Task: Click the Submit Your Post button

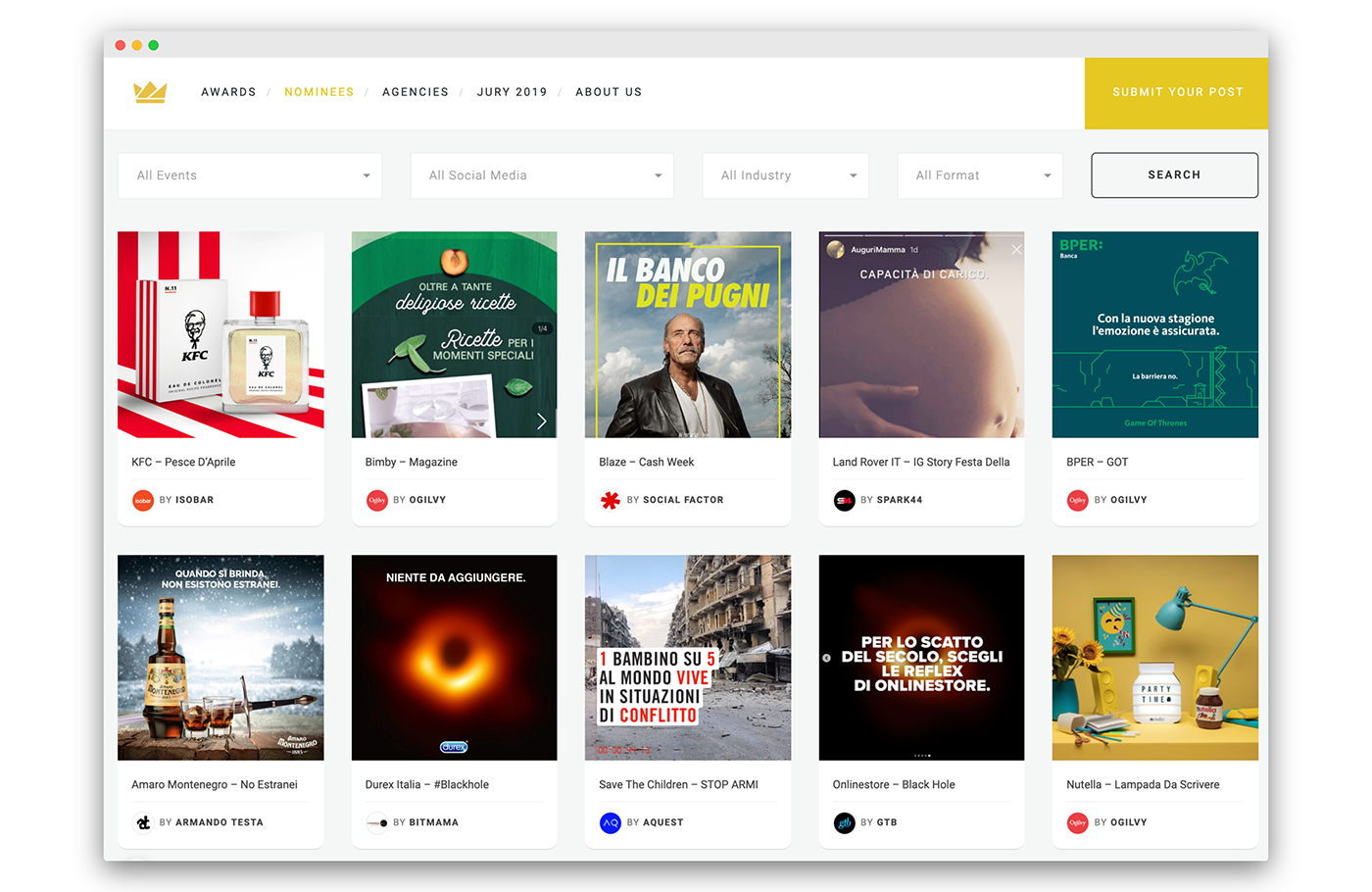Action: [1176, 92]
